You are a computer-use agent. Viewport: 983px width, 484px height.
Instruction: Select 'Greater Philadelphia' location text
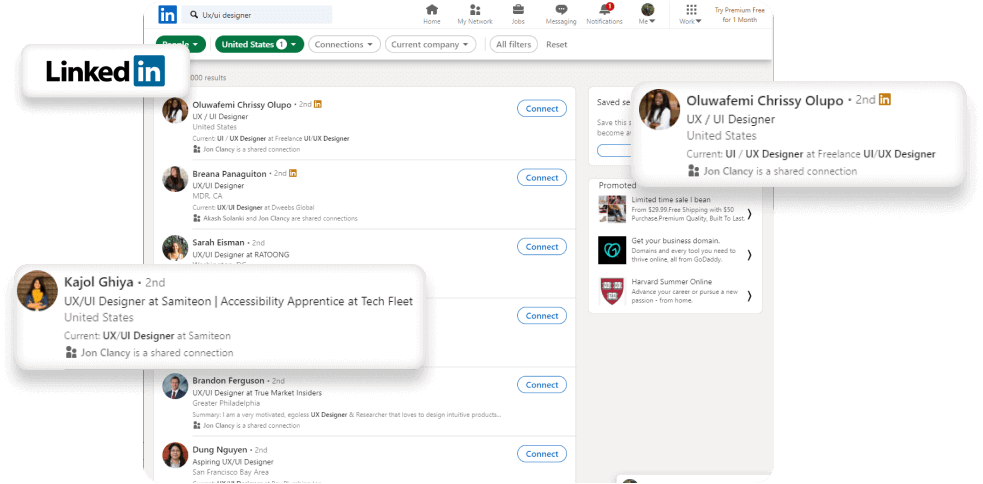pyautogui.click(x=226, y=403)
